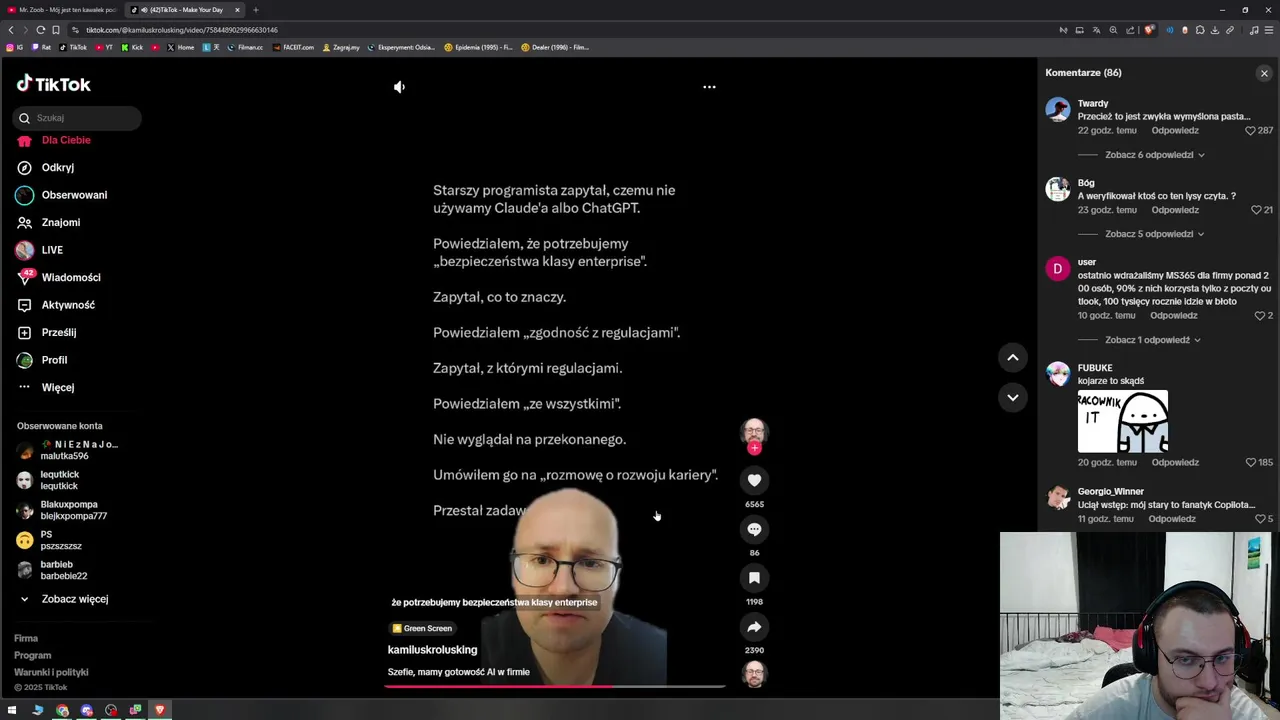This screenshot has height=720, width=1280.
Task: Share the video via the arrow icon
Action: [754, 627]
